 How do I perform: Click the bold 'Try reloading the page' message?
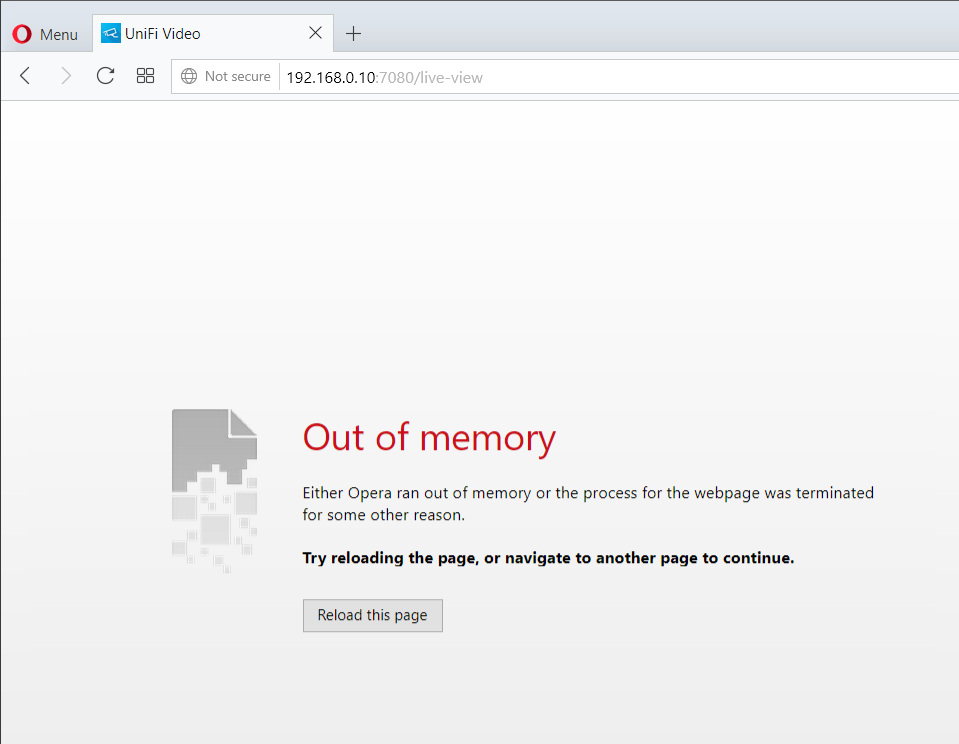point(548,558)
